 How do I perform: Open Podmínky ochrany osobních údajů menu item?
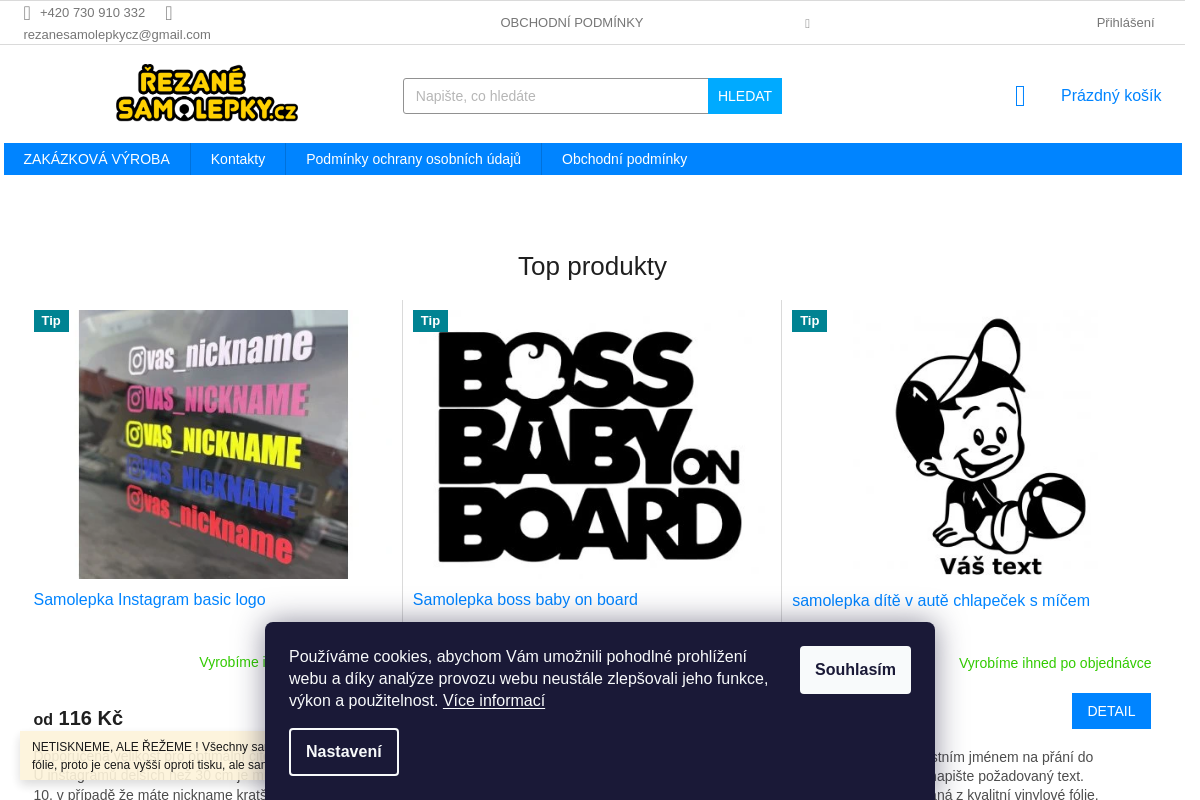point(413,159)
